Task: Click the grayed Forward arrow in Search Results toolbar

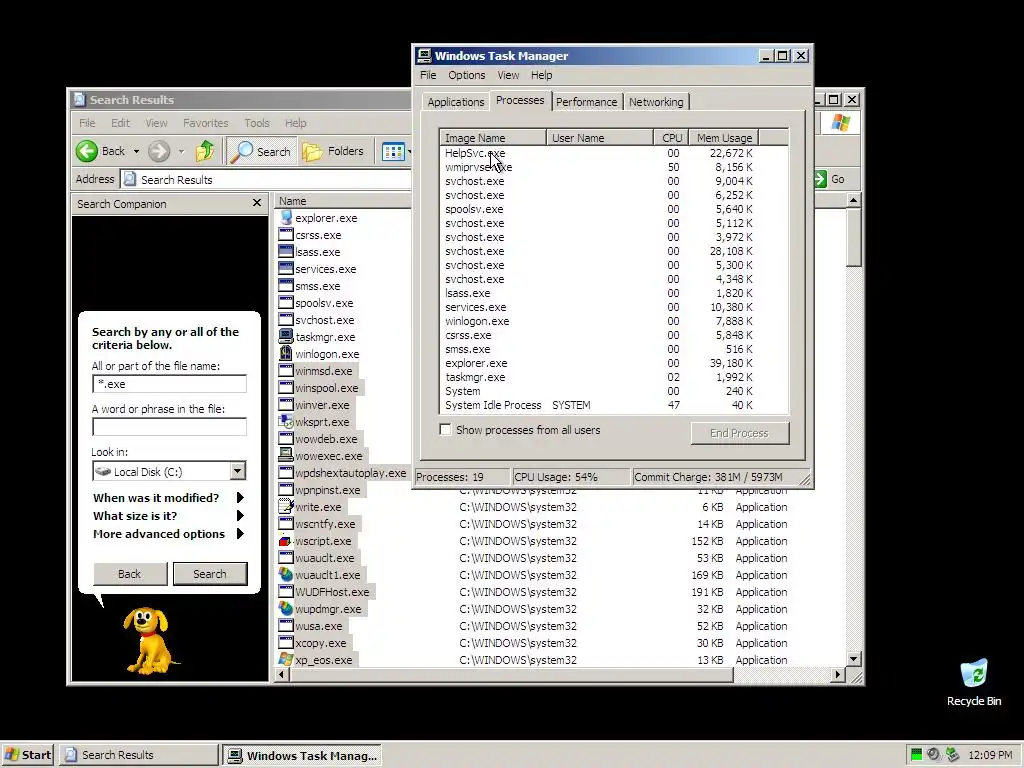Action: point(159,151)
